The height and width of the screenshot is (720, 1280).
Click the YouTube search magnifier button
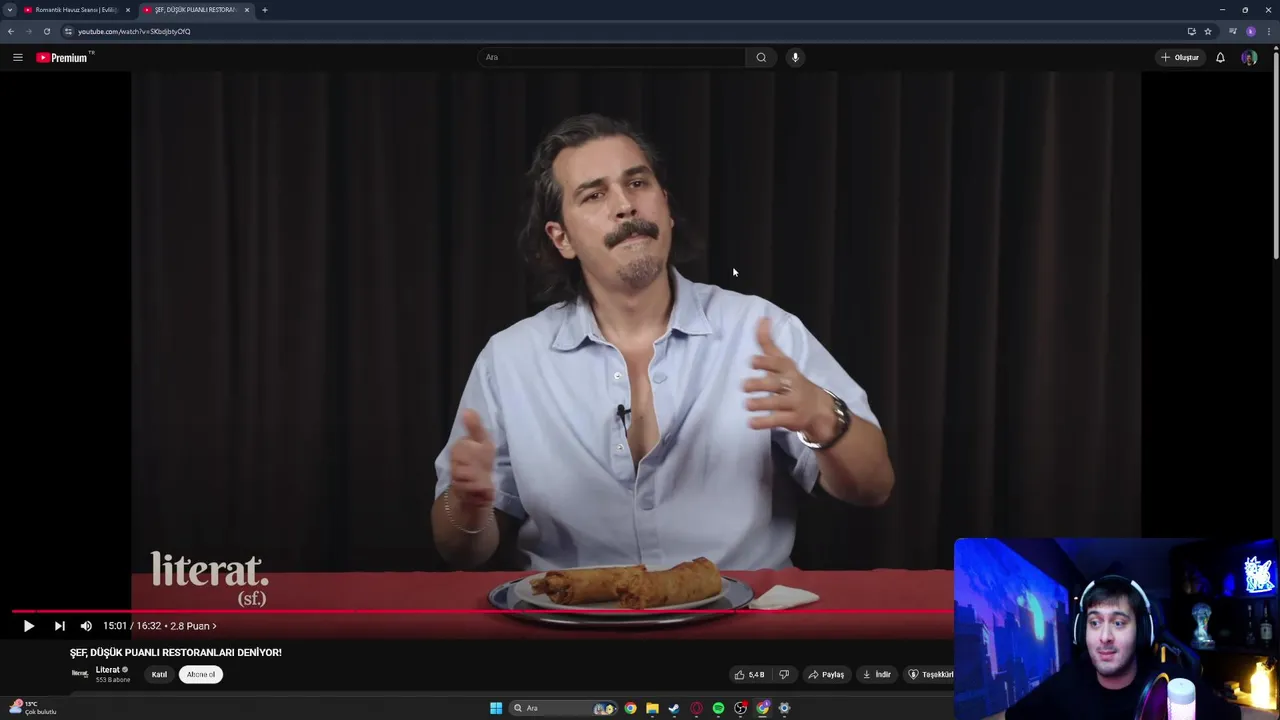pos(761,57)
